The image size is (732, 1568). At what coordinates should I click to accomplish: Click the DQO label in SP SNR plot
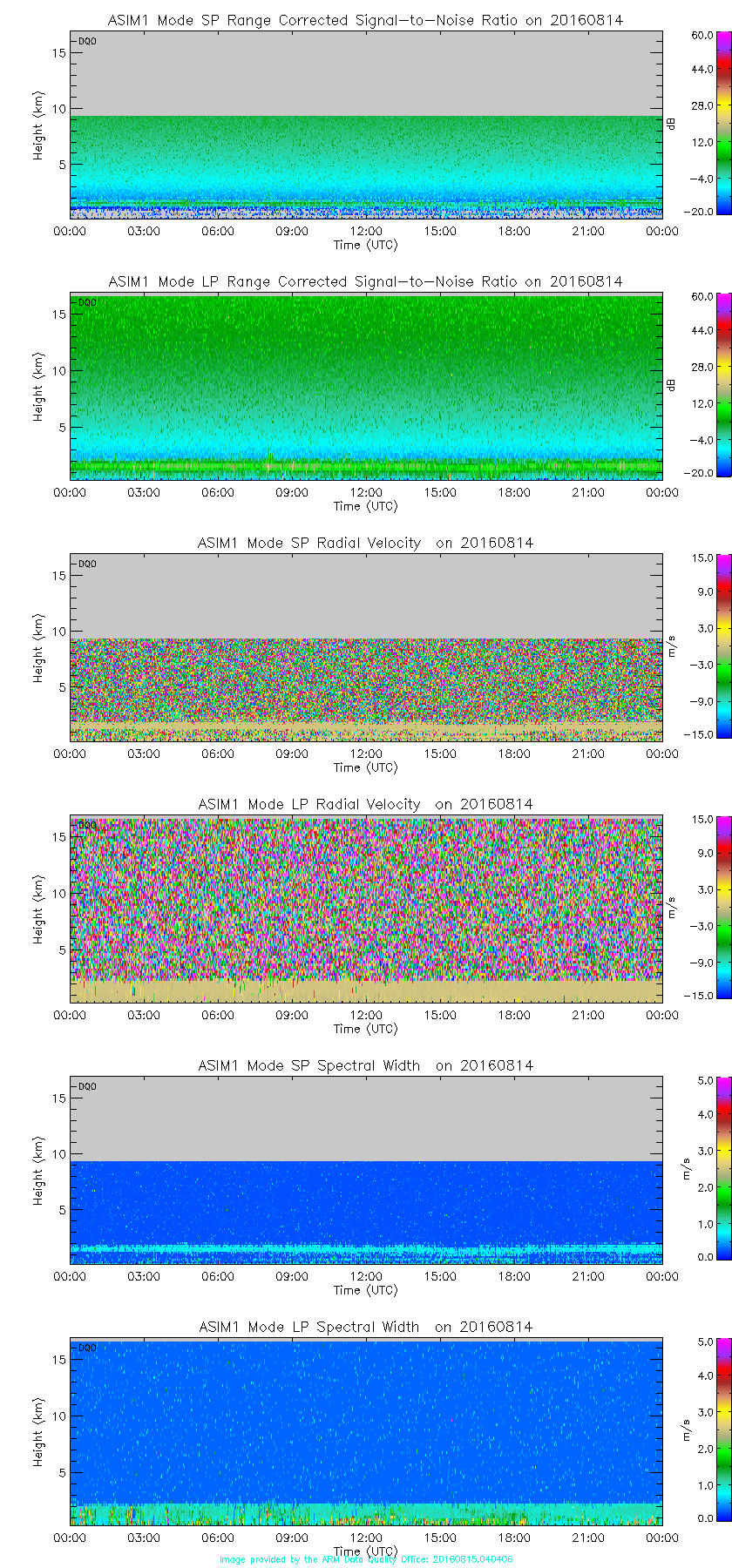[87, 41]
